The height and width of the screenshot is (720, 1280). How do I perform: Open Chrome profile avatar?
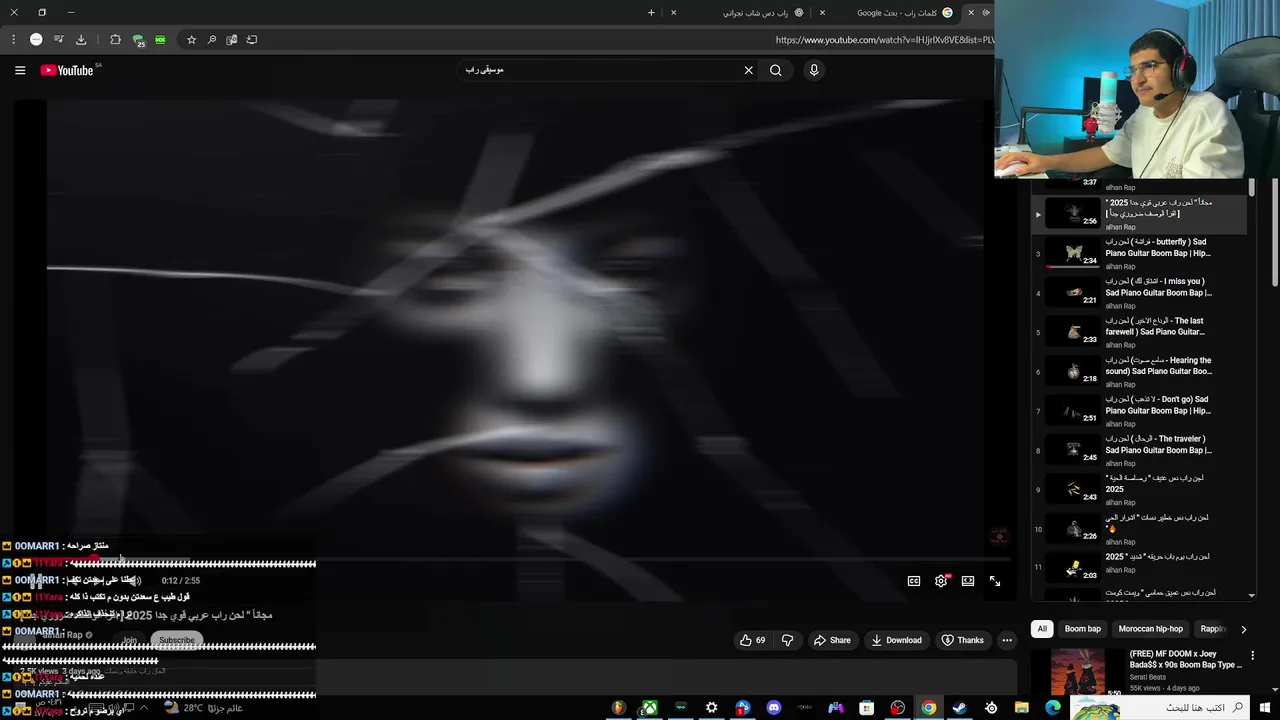pyautogui.click(x=36, y=40)
